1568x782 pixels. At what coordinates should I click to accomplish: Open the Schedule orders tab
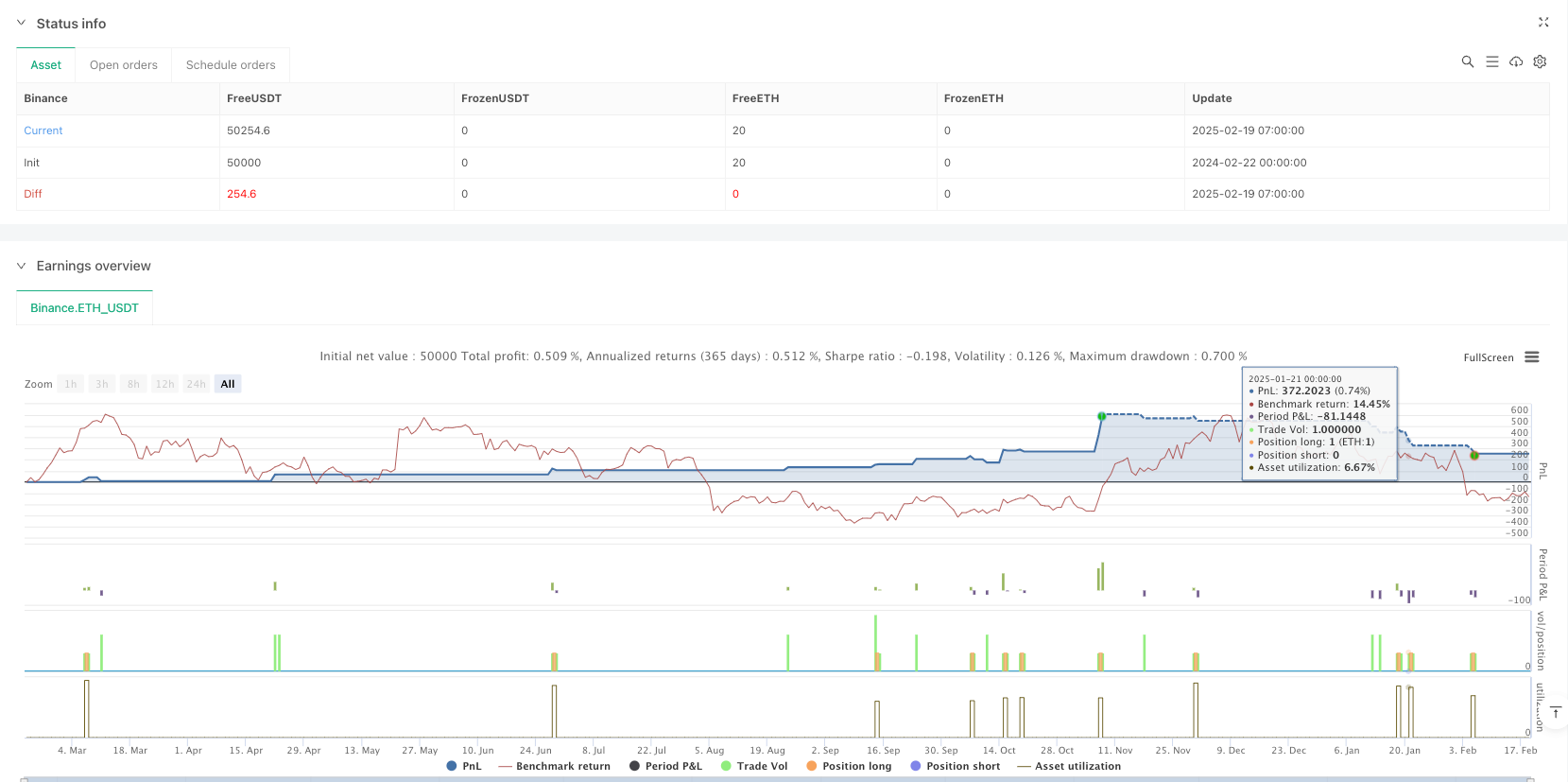pyautogui.click(x=231, y=65)
